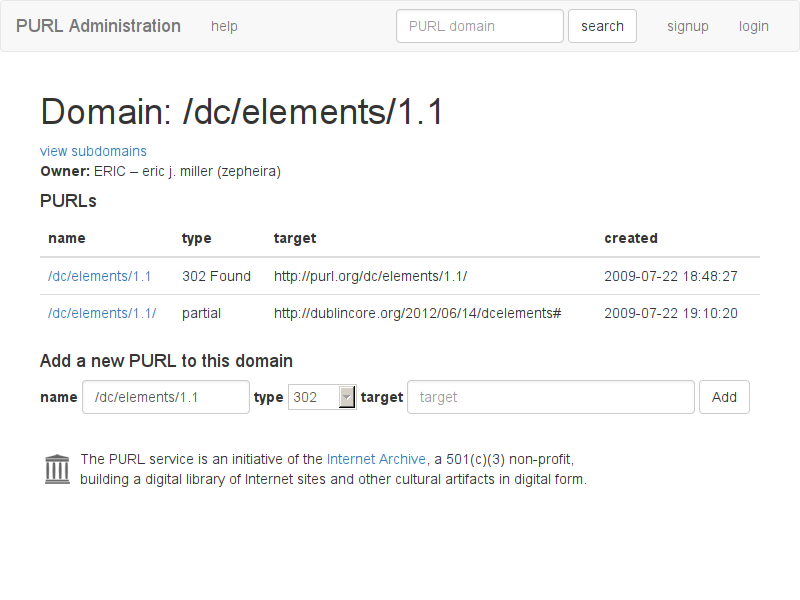This screenshot has width=800, height=600.
Task: Click the type column header
Action: pos(197,238)
